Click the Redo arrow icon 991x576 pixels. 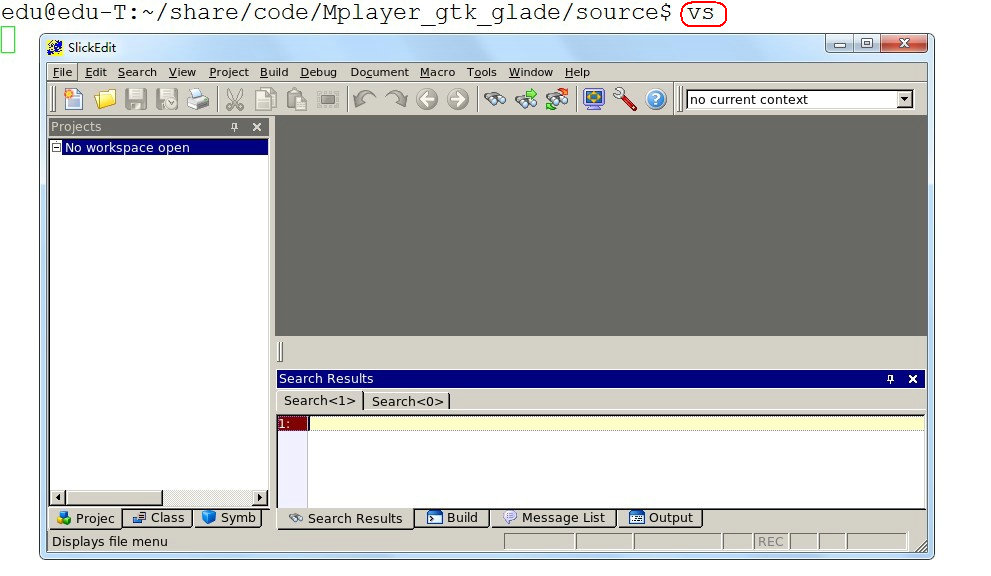pyautogui.click(x=396, y=99)
